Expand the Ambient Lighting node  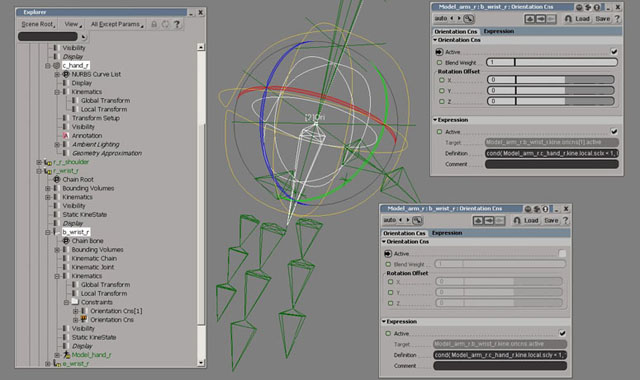click(x=57, y=144)
